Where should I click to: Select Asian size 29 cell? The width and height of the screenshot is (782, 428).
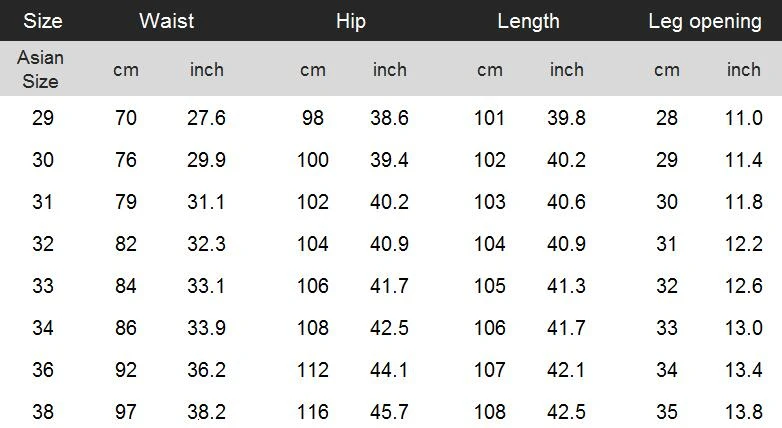point(43,118)
